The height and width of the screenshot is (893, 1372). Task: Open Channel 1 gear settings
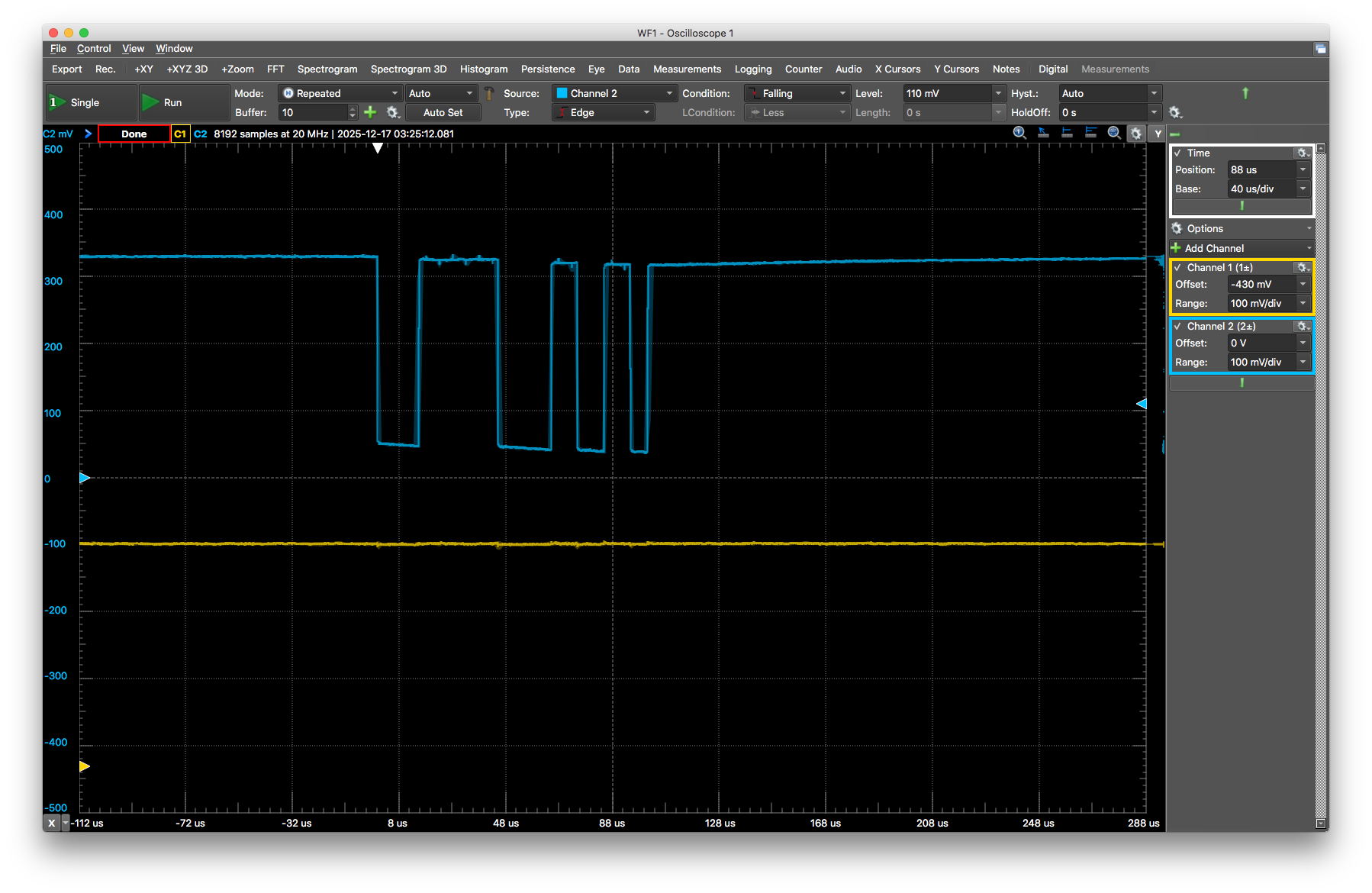pyautogui.click(x=1302, y=267)
